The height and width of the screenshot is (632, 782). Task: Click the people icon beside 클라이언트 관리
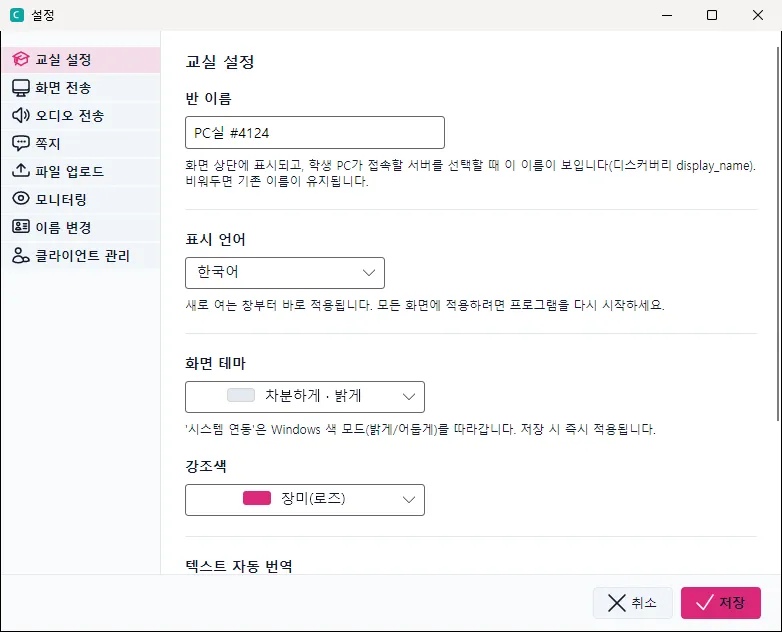click(20, 255)
